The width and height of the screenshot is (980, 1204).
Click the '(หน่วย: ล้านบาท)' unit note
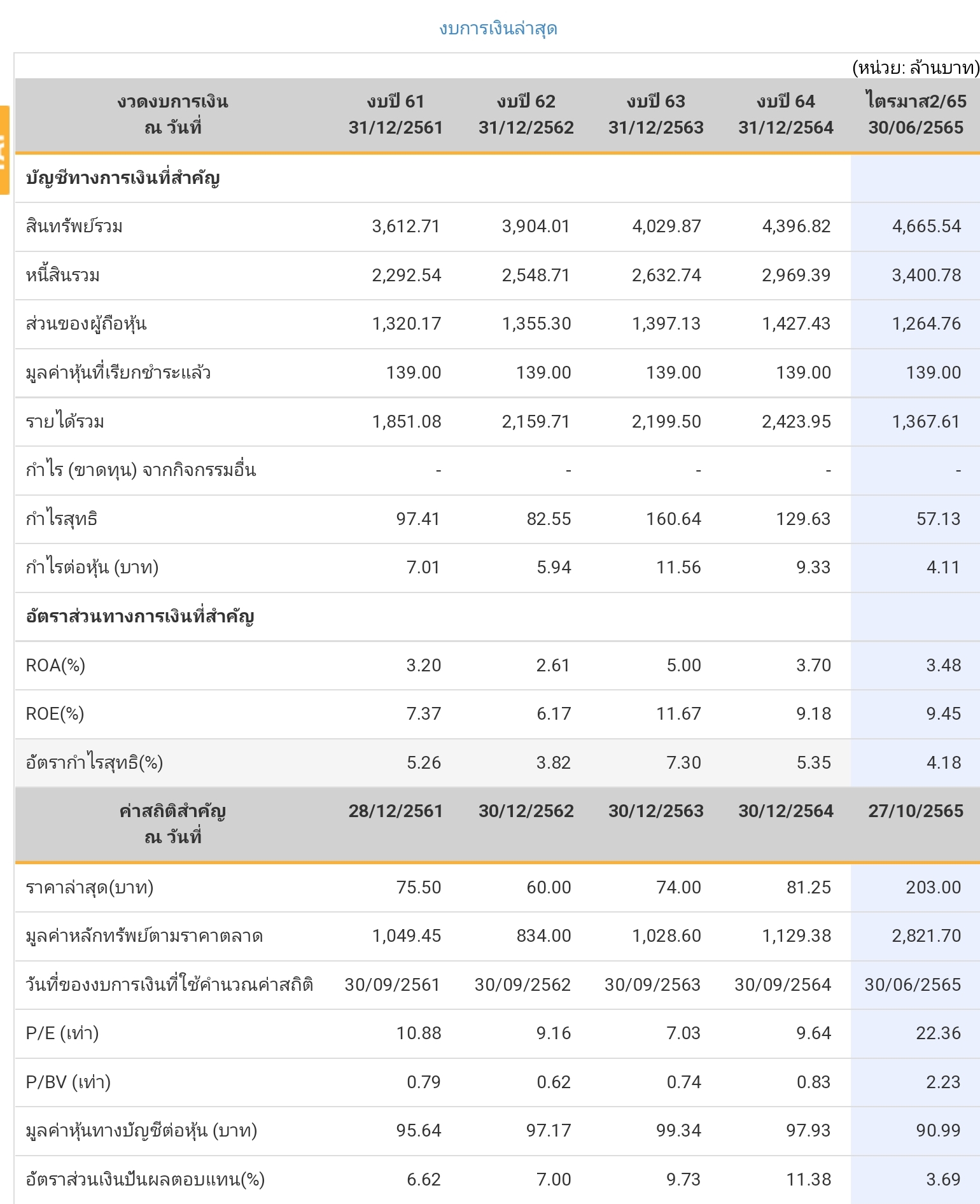[x=916, y=67]
